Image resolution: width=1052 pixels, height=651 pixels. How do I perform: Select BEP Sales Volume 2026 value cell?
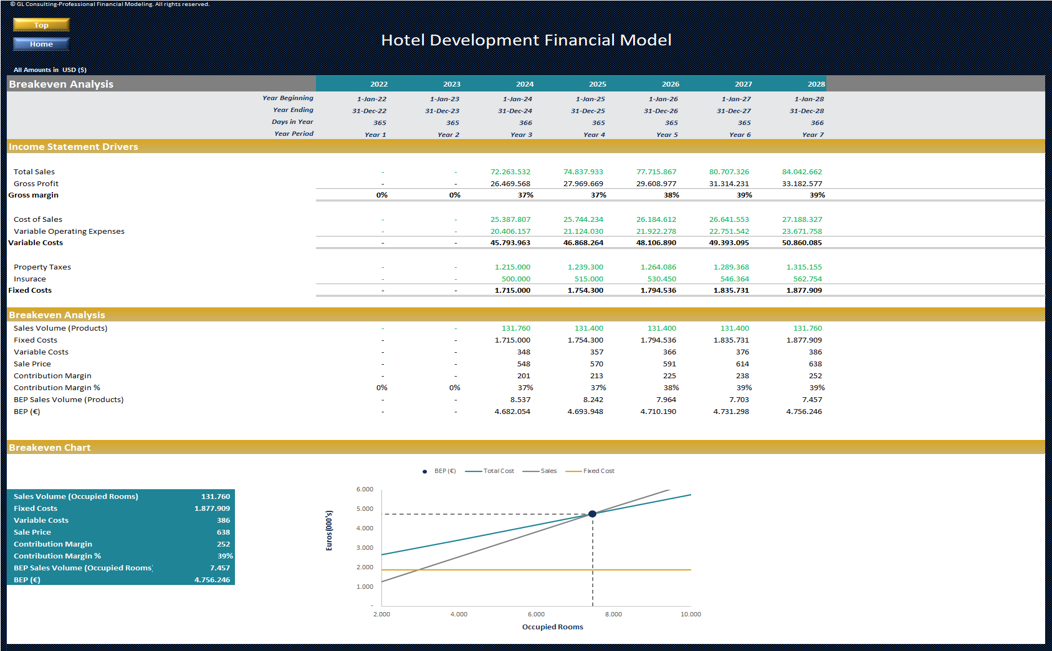point(666,399)
